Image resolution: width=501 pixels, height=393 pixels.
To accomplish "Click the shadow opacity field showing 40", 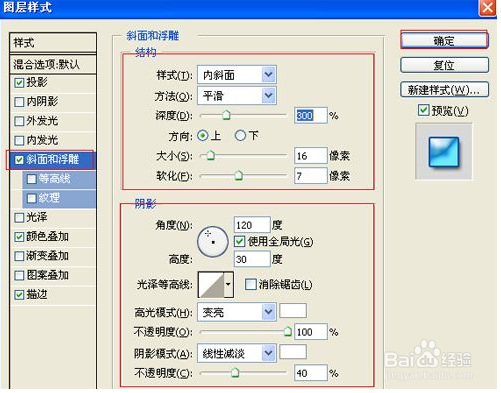I will (311, 373).
